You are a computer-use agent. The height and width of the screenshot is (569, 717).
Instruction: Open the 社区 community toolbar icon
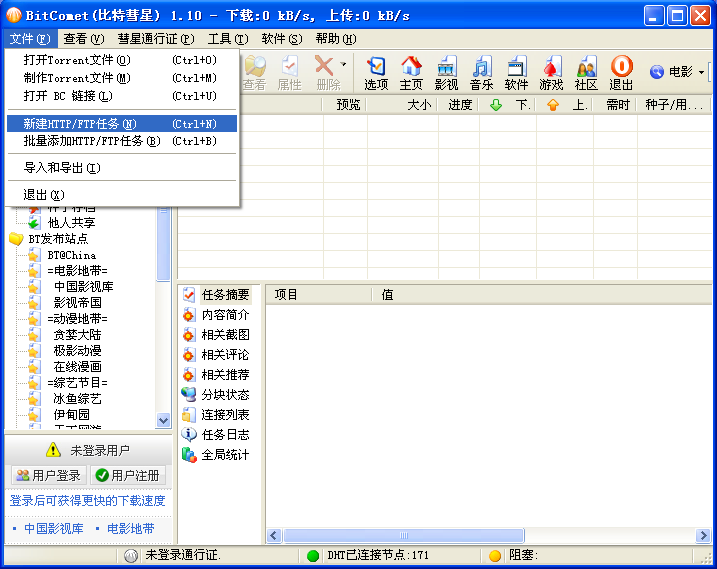[586, 73]
